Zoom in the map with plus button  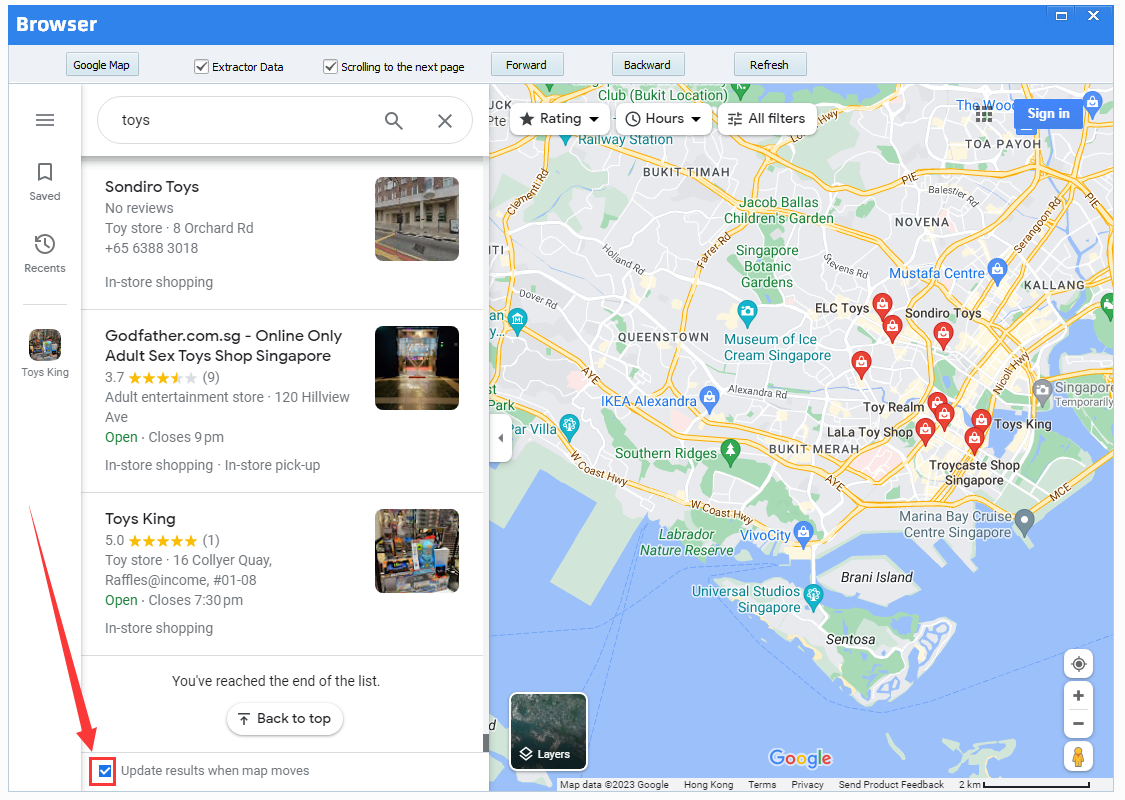[1078, 696]
